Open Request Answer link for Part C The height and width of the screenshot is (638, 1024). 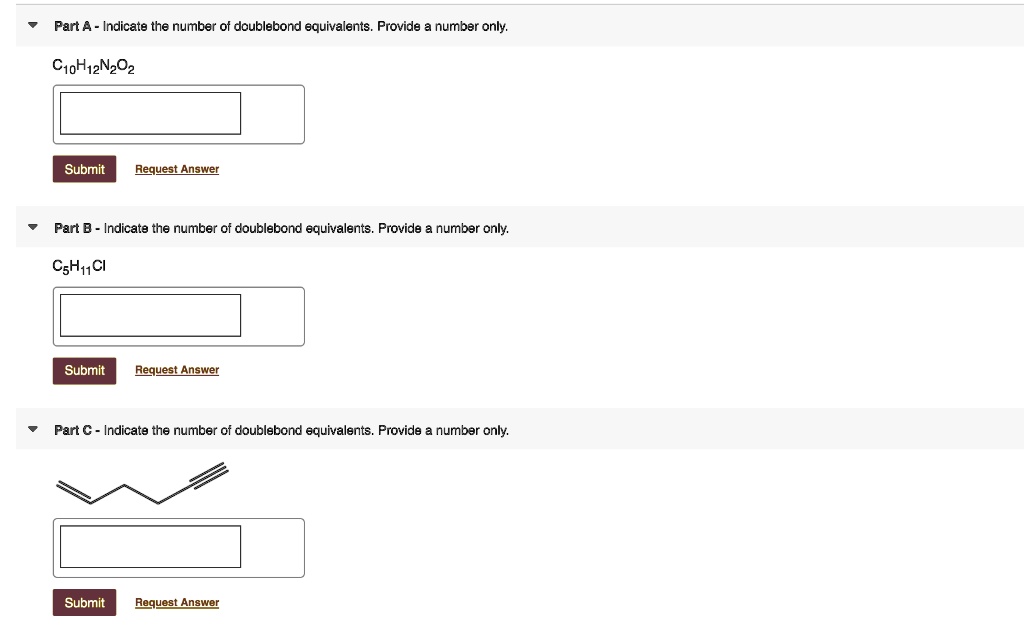(177, 602)
